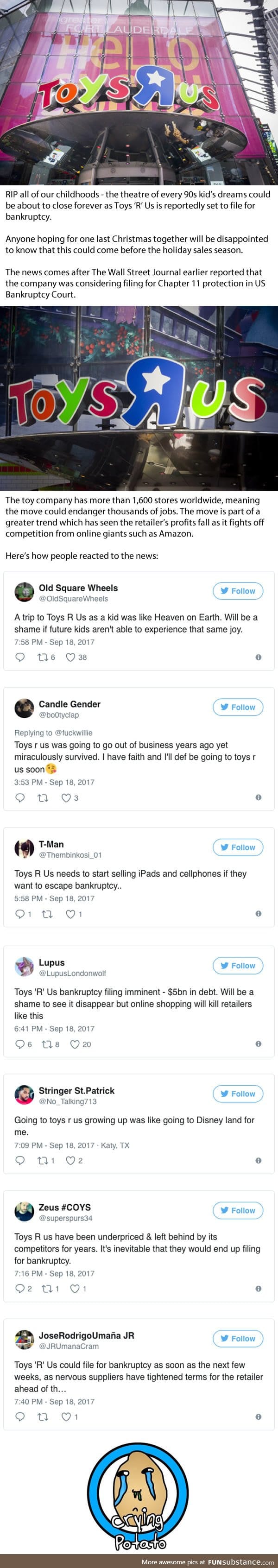
Task: Follow Stringer St.Patrick account
Action: pos(238,1093)
